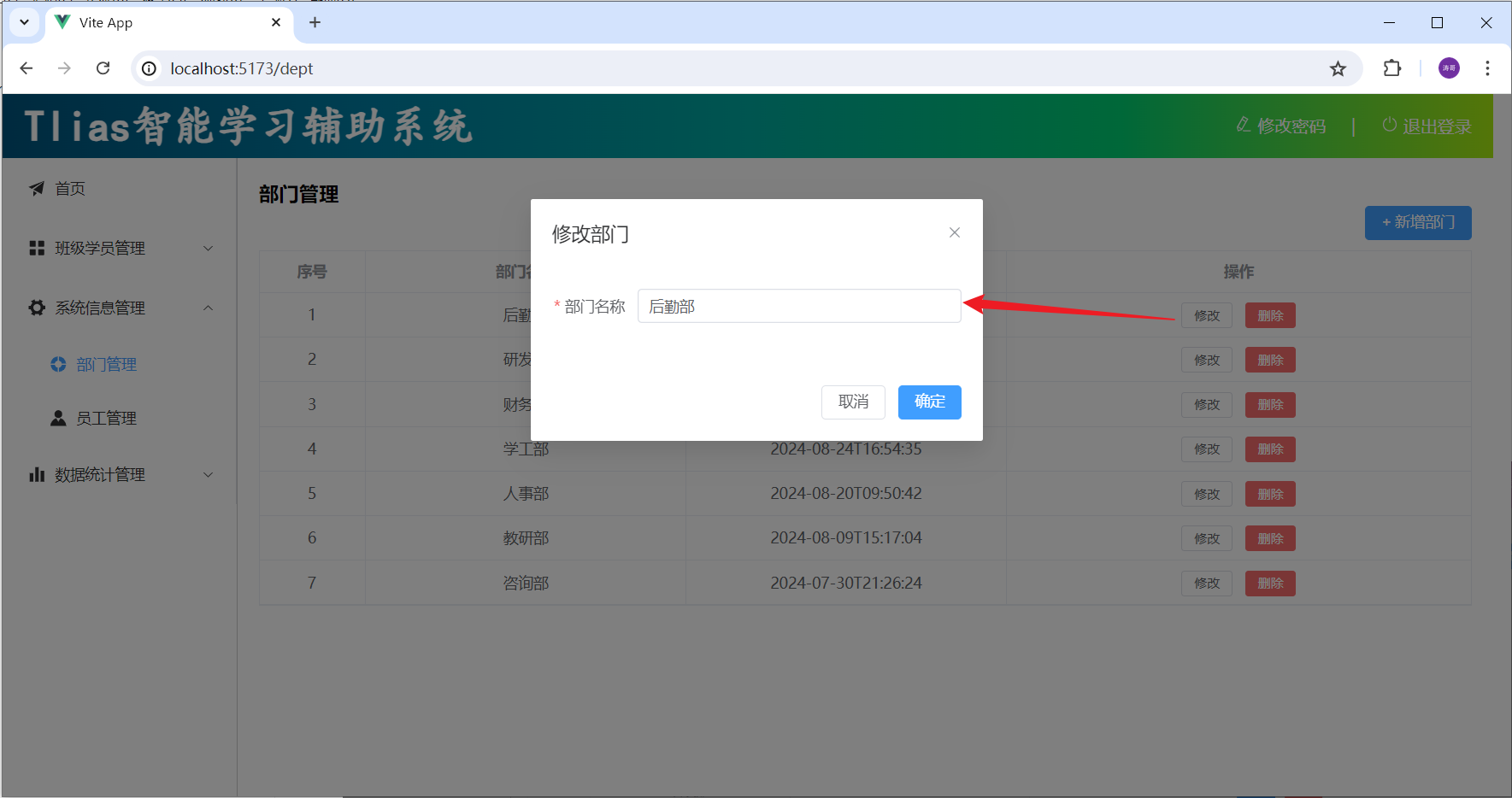
Task: Click the 员工管理 user icon
Action: tap(58, 418)
